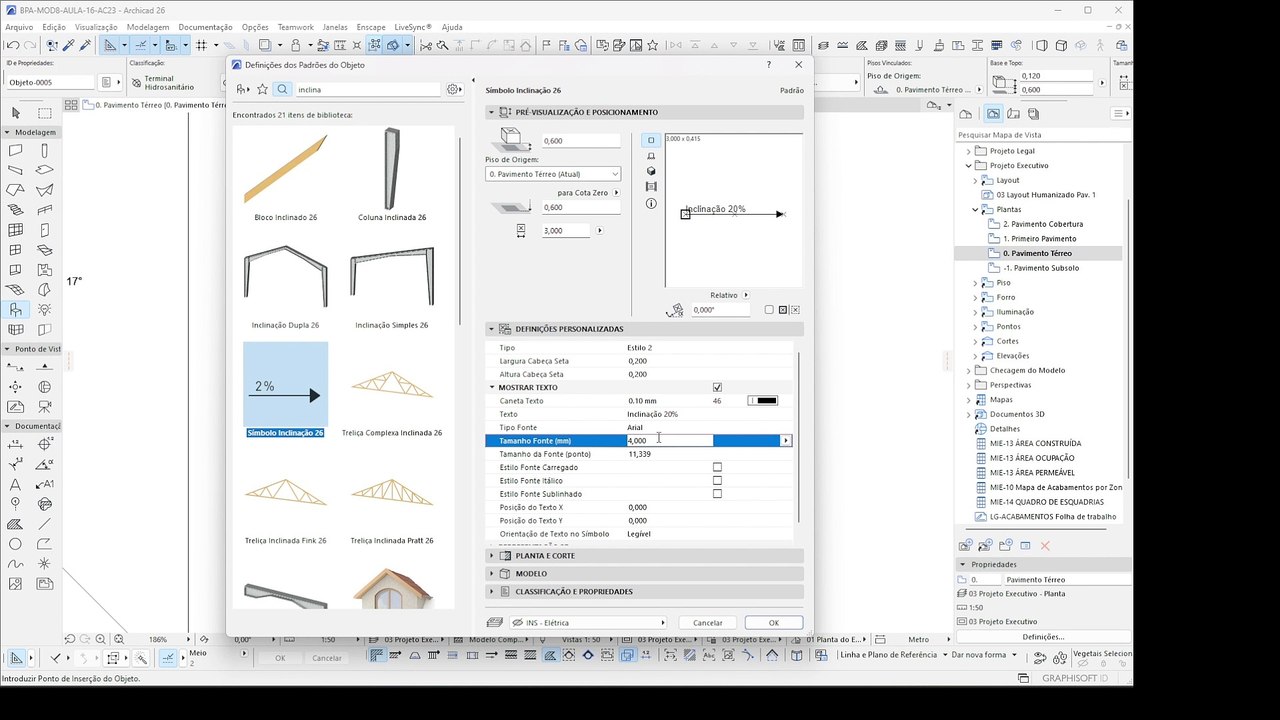This screenshot has width=1280, height=720.
Task: Click the library search field
Action: [x=367, y=89]
